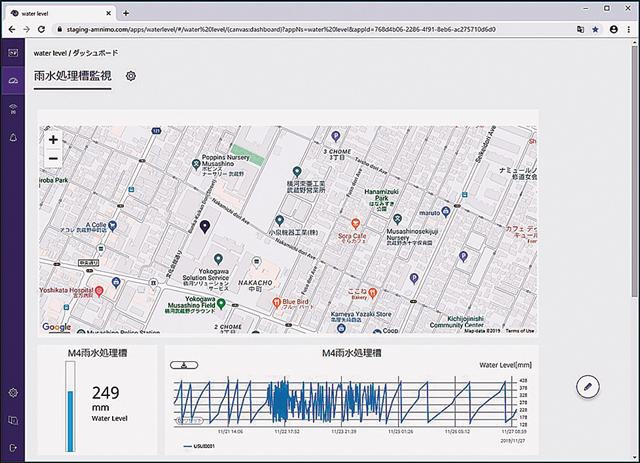The height and width of the screenshot is (463, 640).
Task: Reload the page with refresh icon
Action: 41,29
